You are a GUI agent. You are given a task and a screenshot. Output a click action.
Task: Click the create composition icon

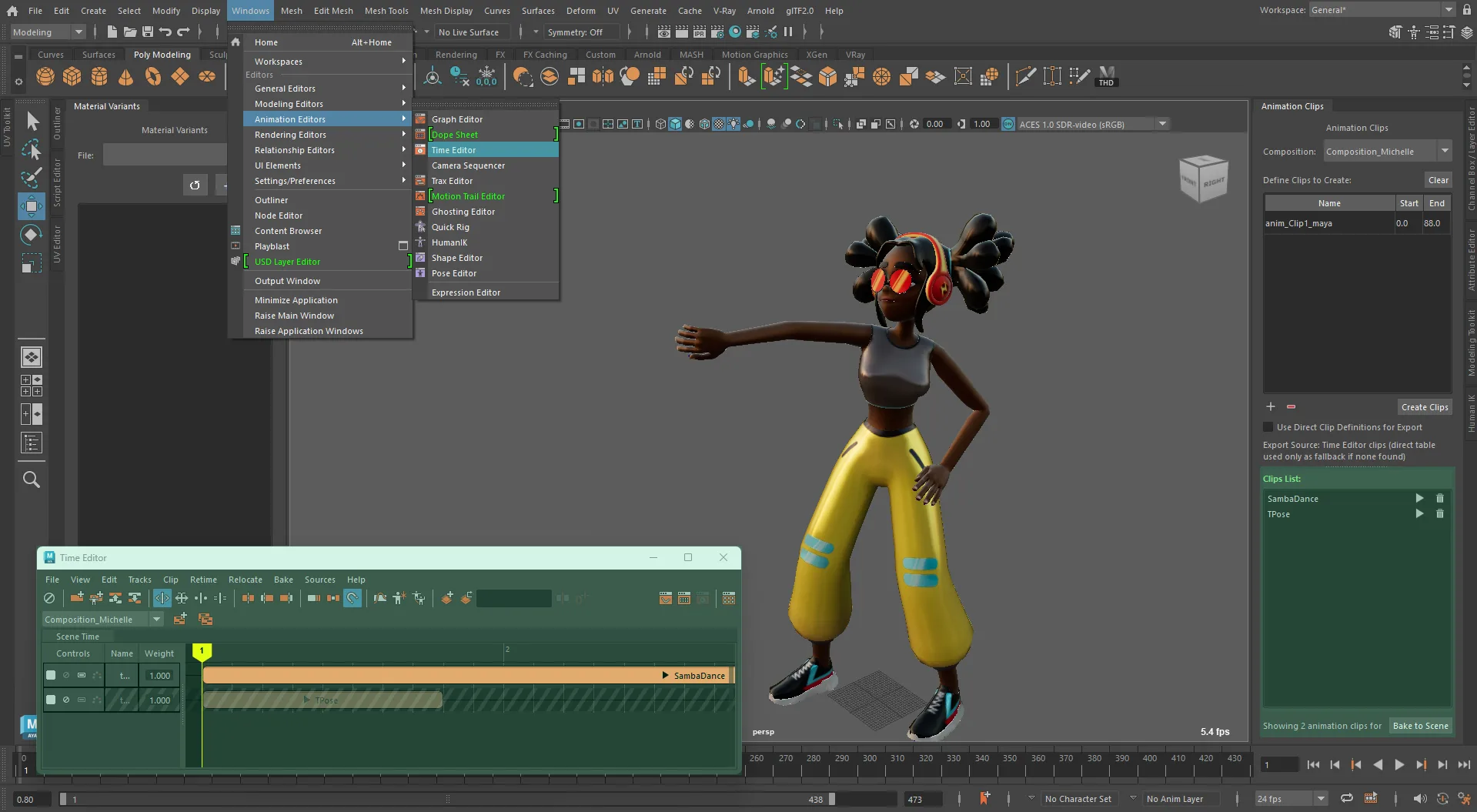pos(180,619)
